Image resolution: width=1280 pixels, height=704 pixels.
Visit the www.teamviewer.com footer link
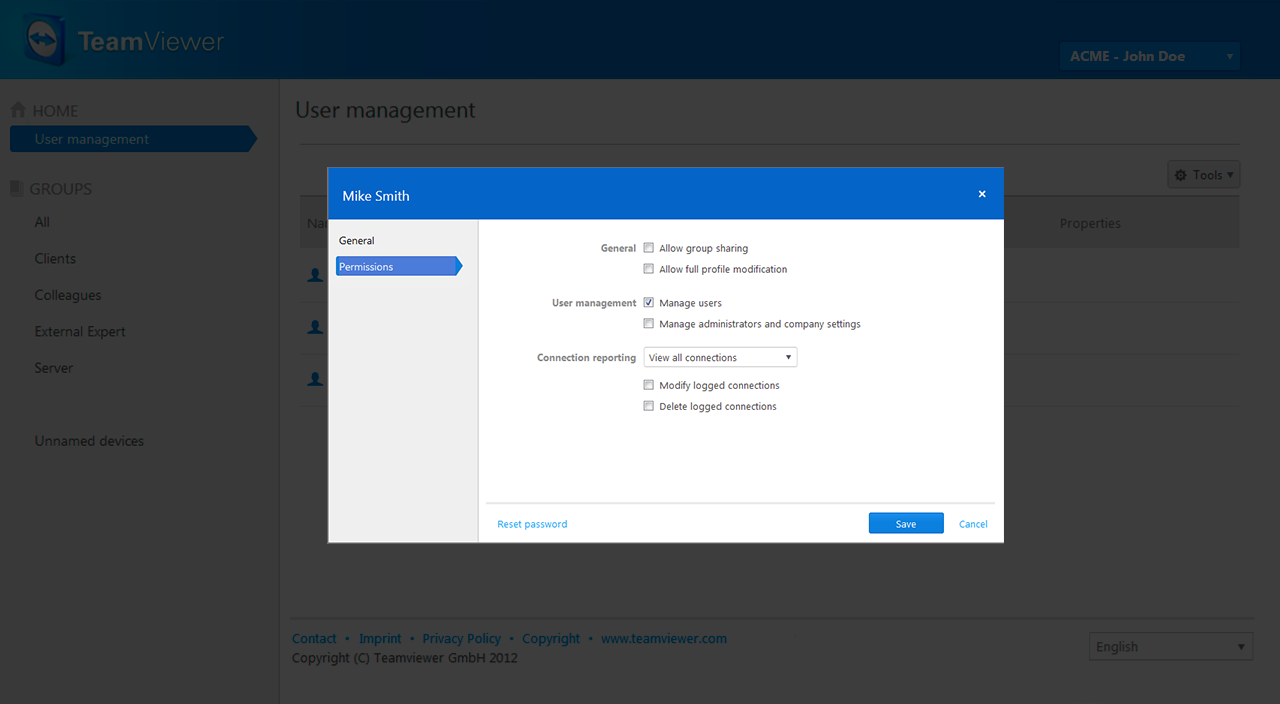[x=664, y=638]
